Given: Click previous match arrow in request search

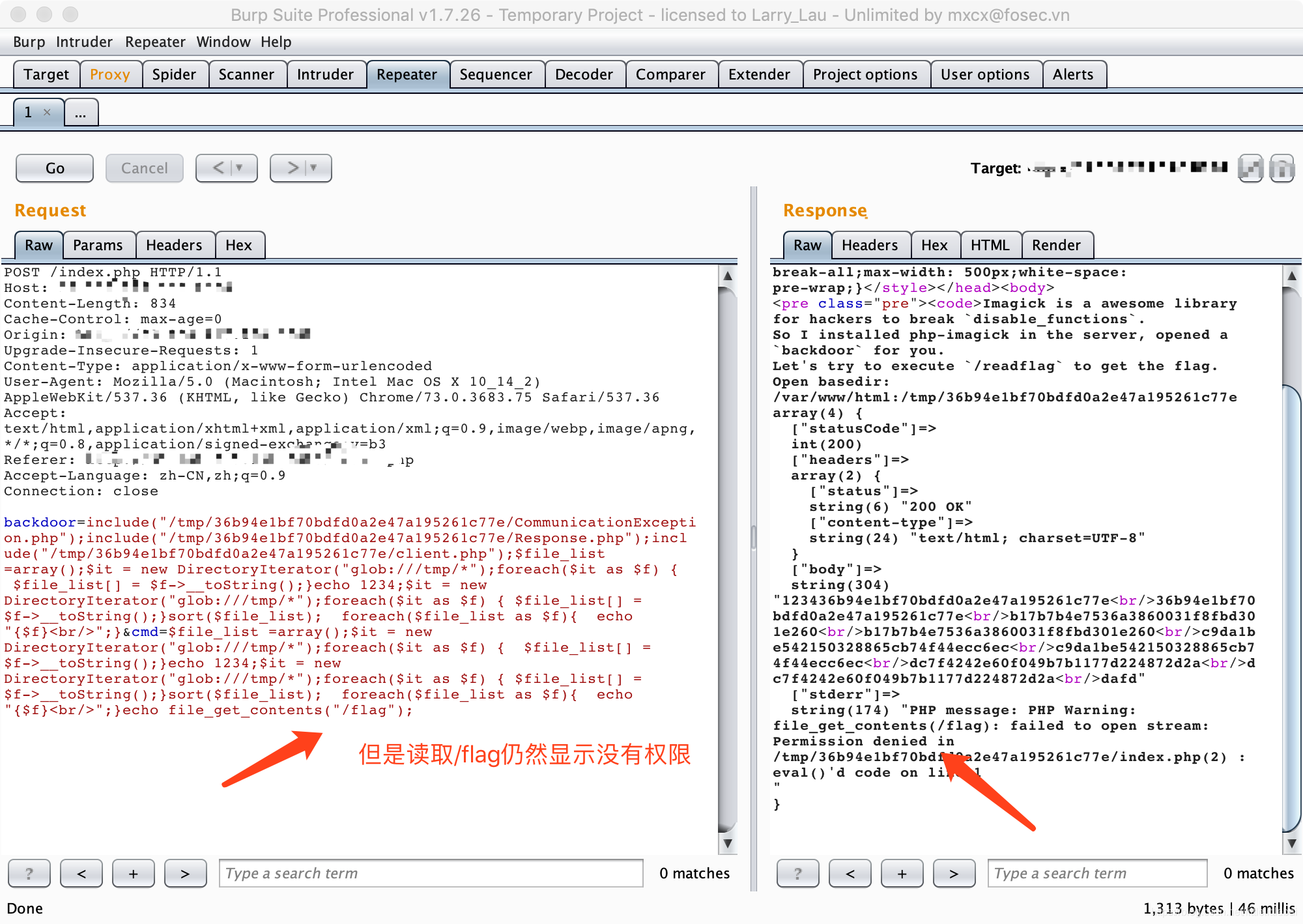Looking at the screenshot, I should 81,873.
